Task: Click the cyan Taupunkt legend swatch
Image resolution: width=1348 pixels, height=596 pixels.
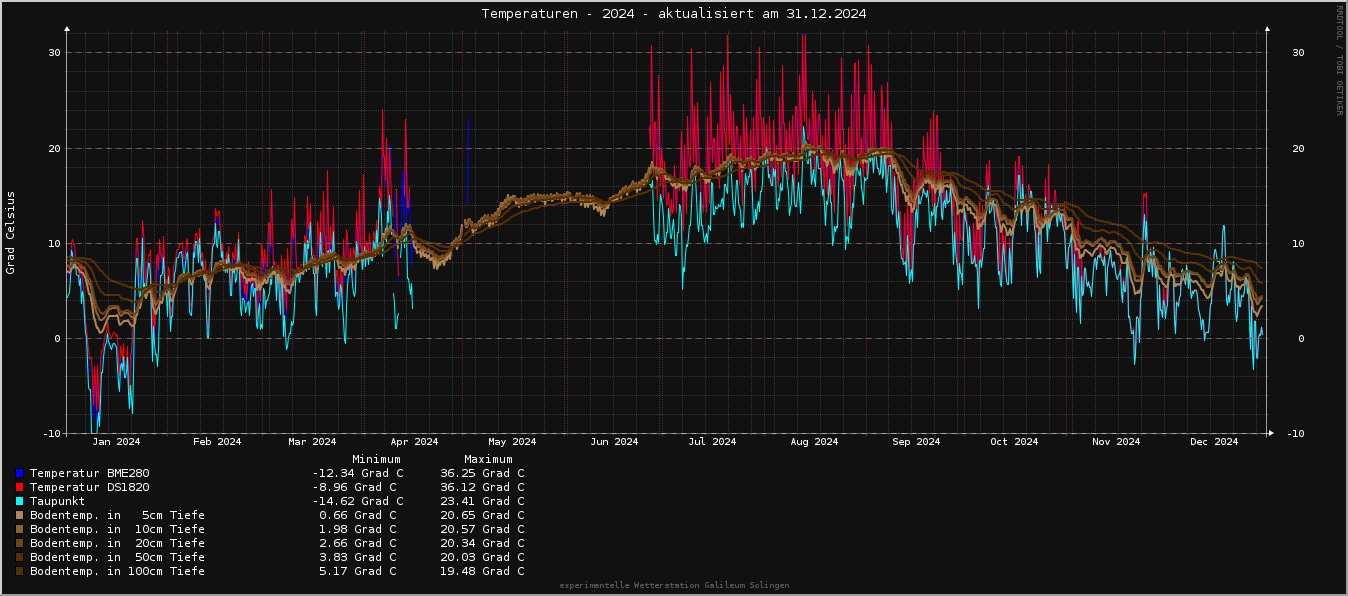Action: (19, 501)
